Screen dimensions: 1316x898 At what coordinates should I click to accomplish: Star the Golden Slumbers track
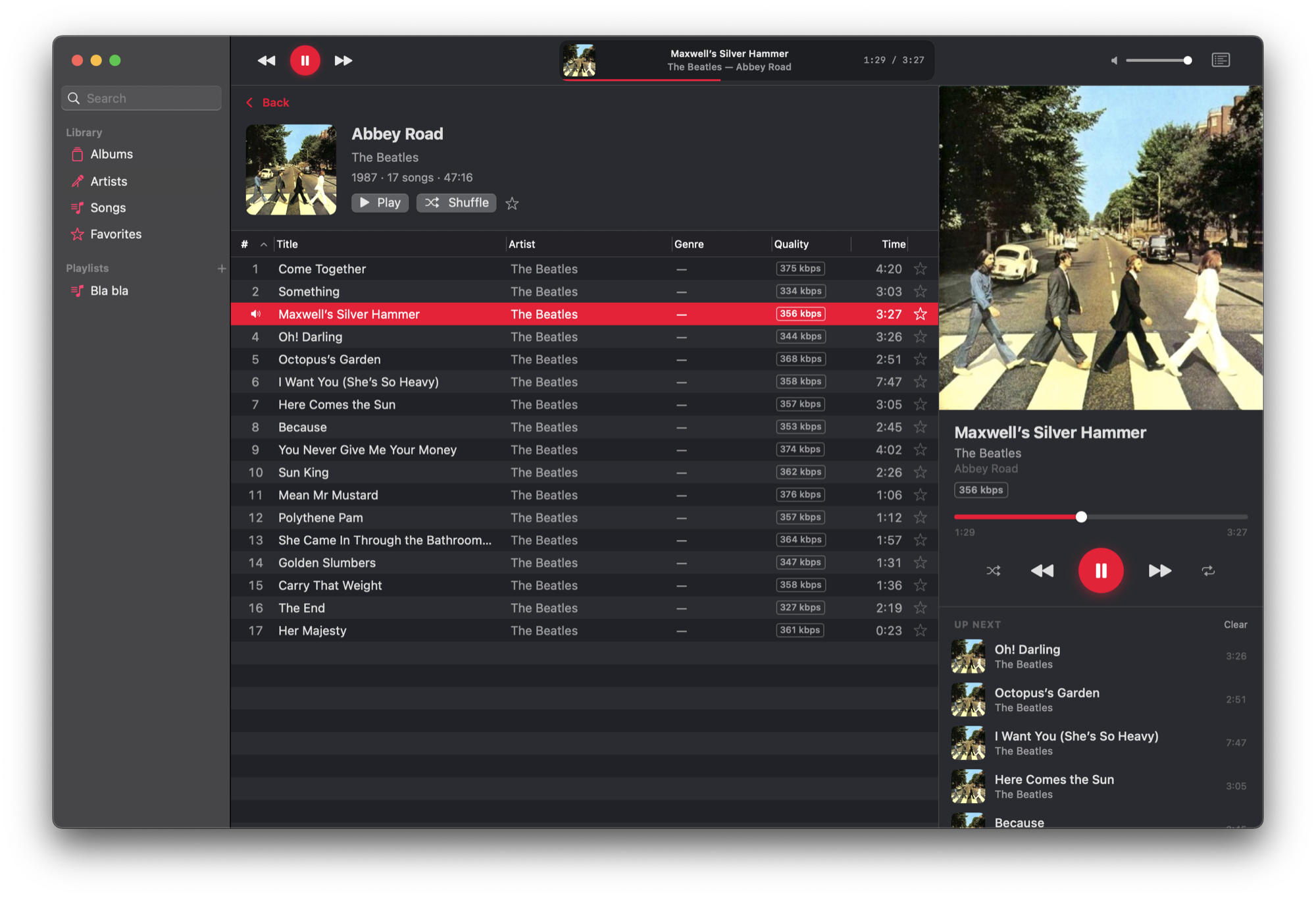pos(921,563)
